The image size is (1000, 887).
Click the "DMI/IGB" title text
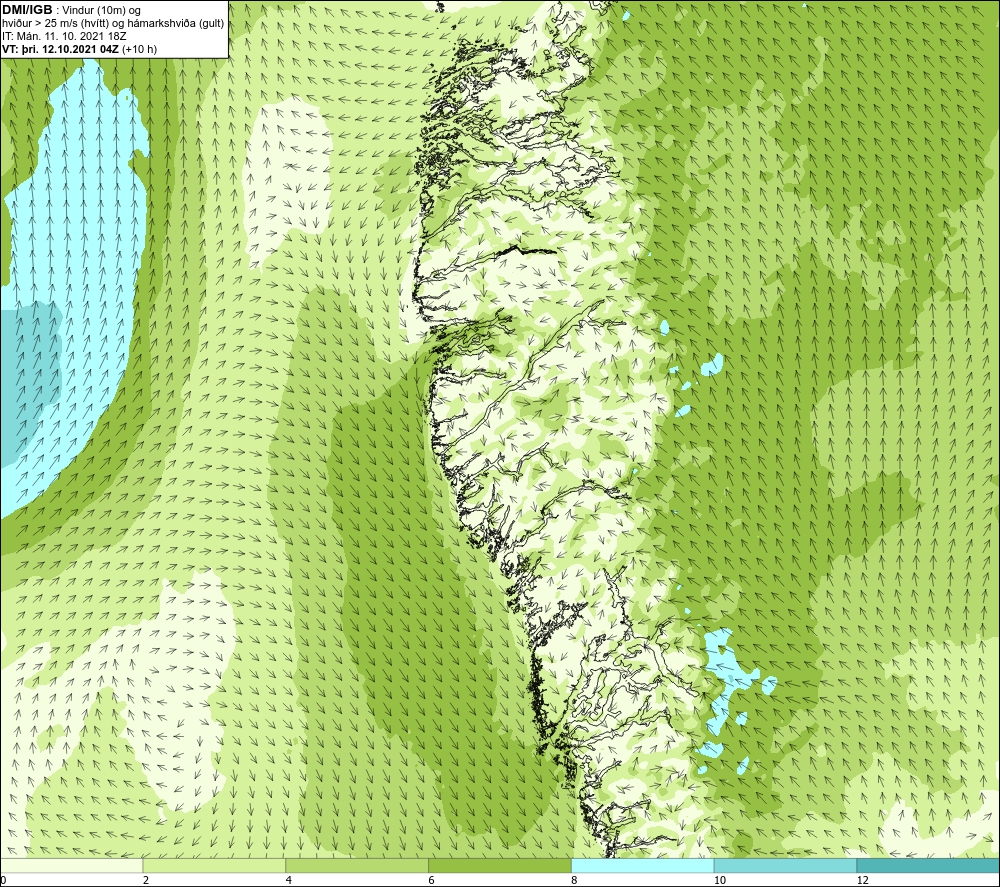click(27, 10)
